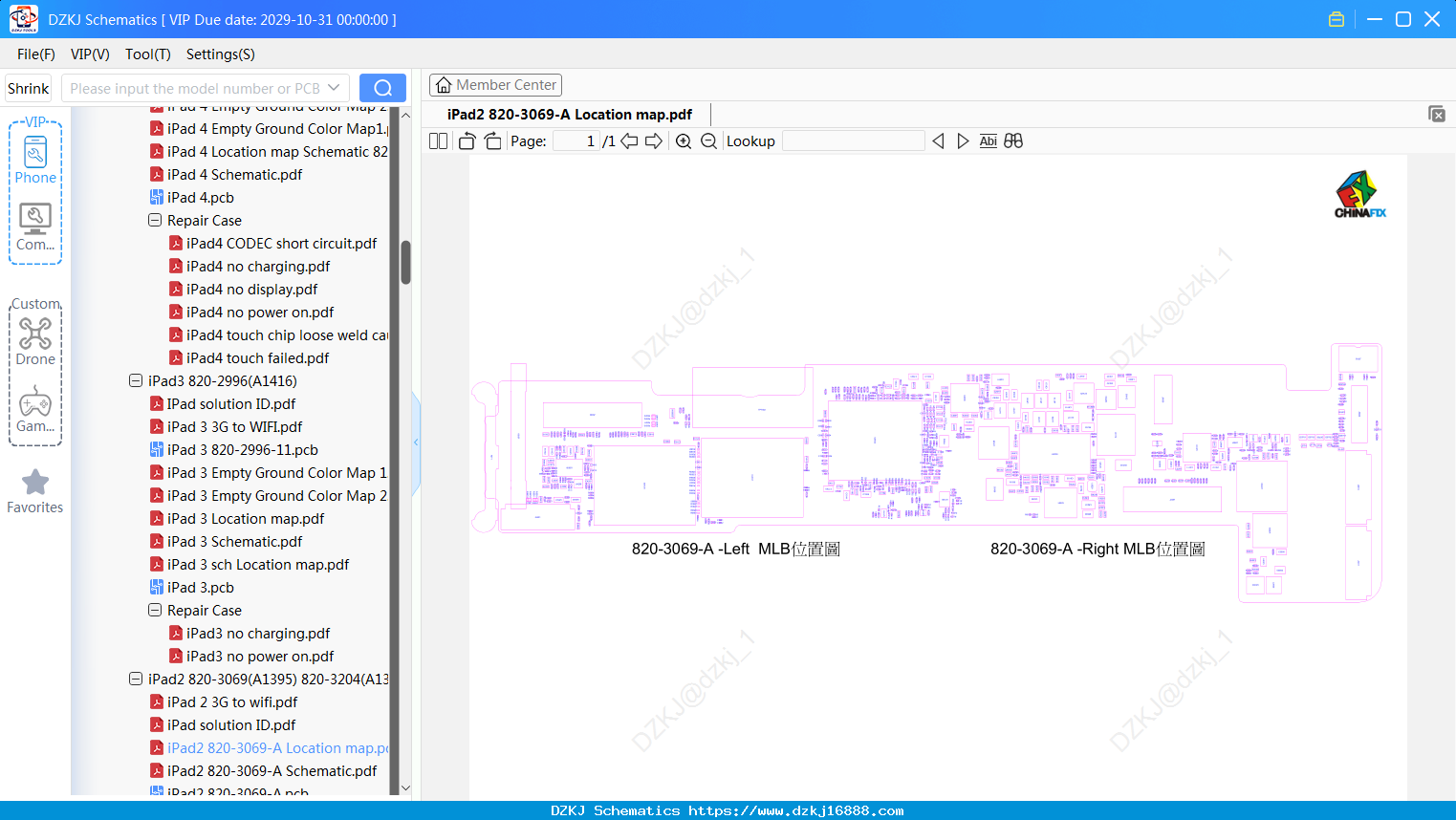Click the CHINAFIX logo in document
The height and width of the screenshot is (820, 1456).
tap(1359, 195)
